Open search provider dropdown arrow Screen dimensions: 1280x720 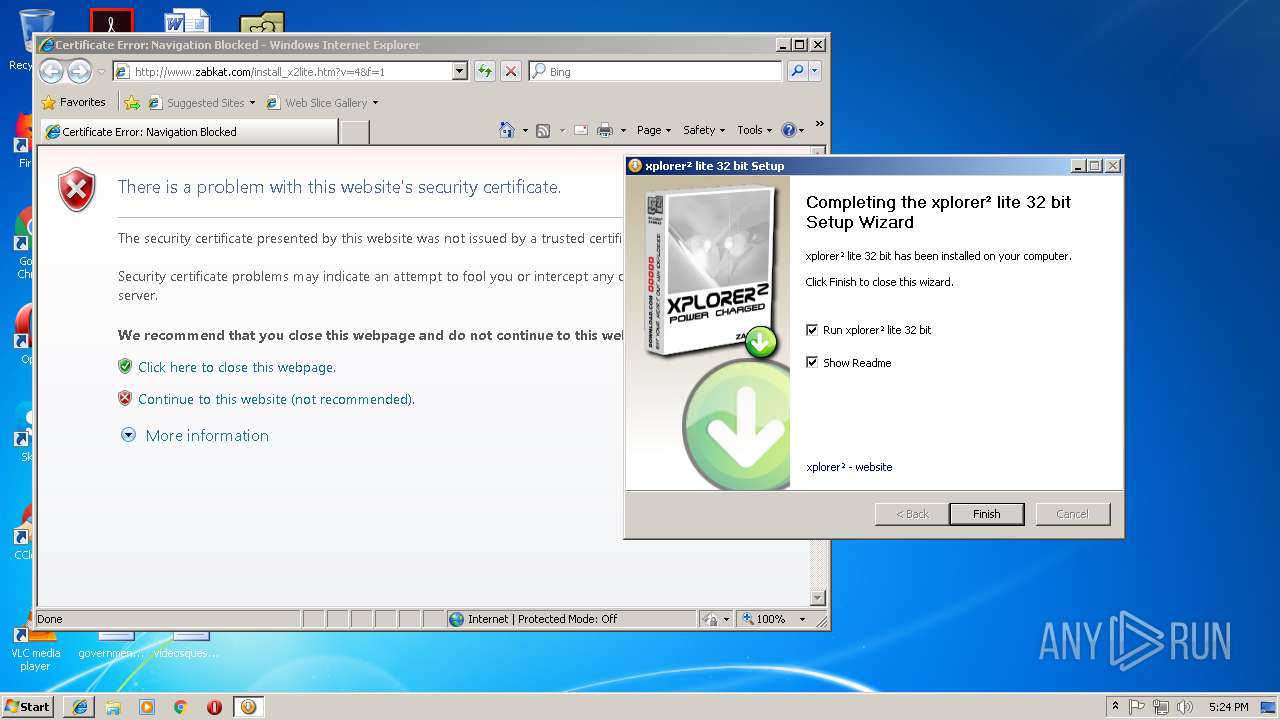815,71
